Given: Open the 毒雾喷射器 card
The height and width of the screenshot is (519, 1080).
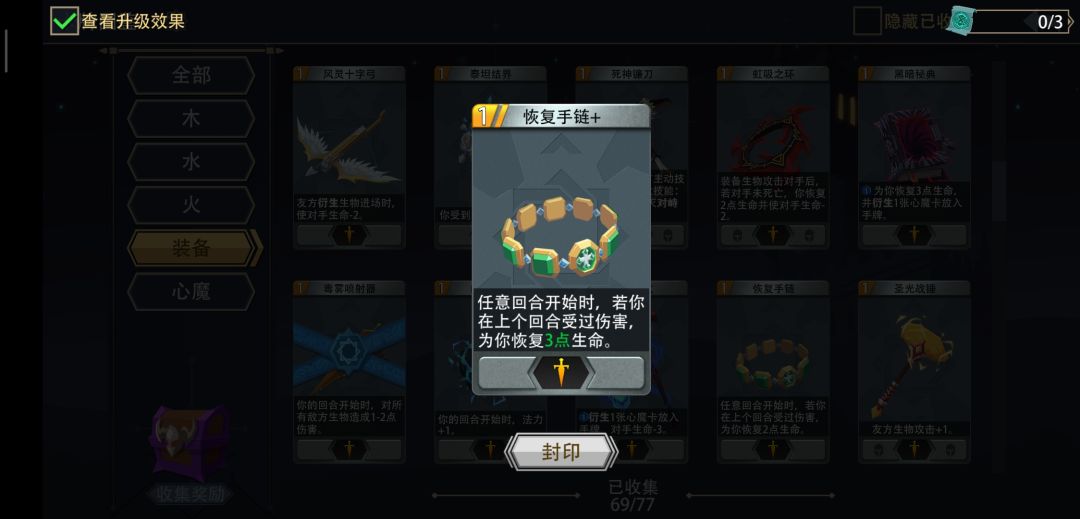Looking at the screenshot, I should (x=349, y=372).
